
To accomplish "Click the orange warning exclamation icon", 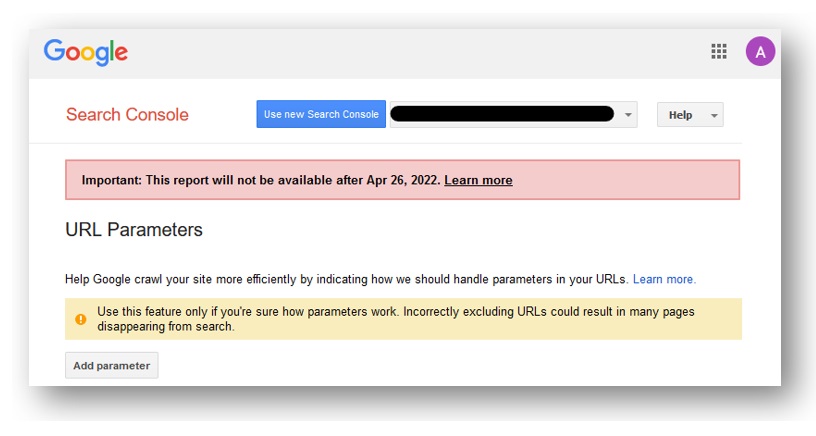I will (81, 319).
